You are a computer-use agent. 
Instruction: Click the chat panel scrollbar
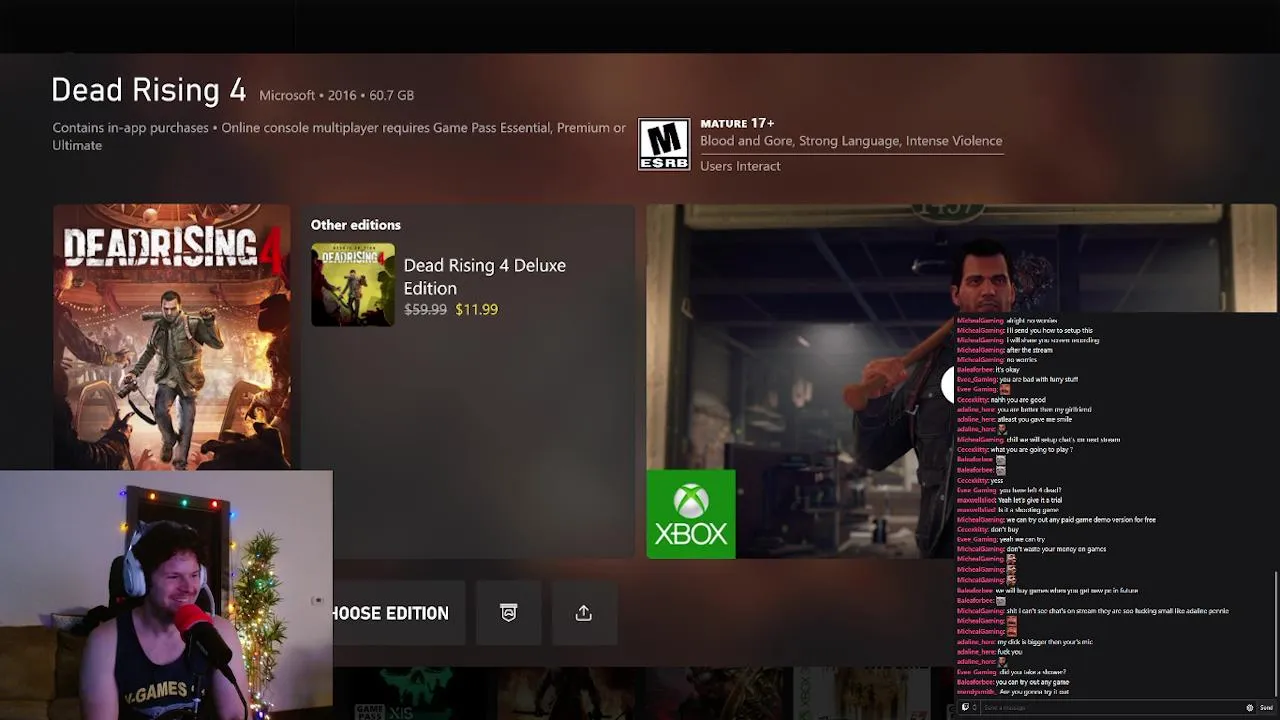(1276, 633)
